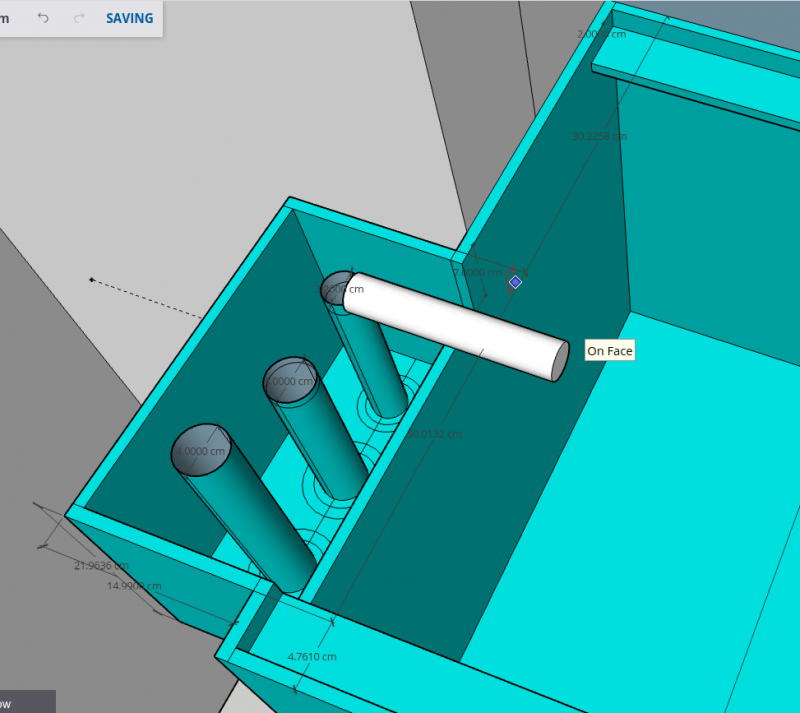Select the 30.0132 cm dimension label
Viewport: 800px width, 713px height.
click(434, 434)
